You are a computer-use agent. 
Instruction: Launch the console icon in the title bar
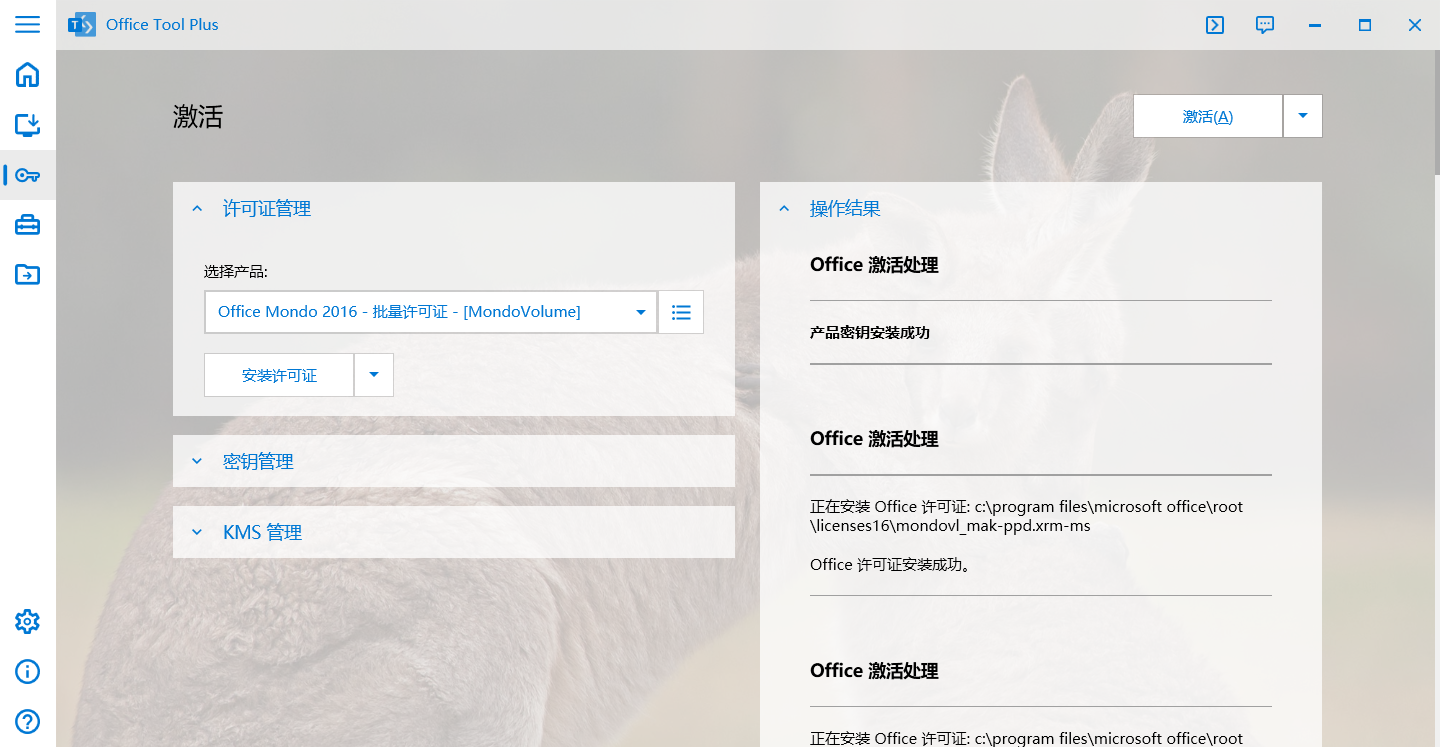(1214, 24)
